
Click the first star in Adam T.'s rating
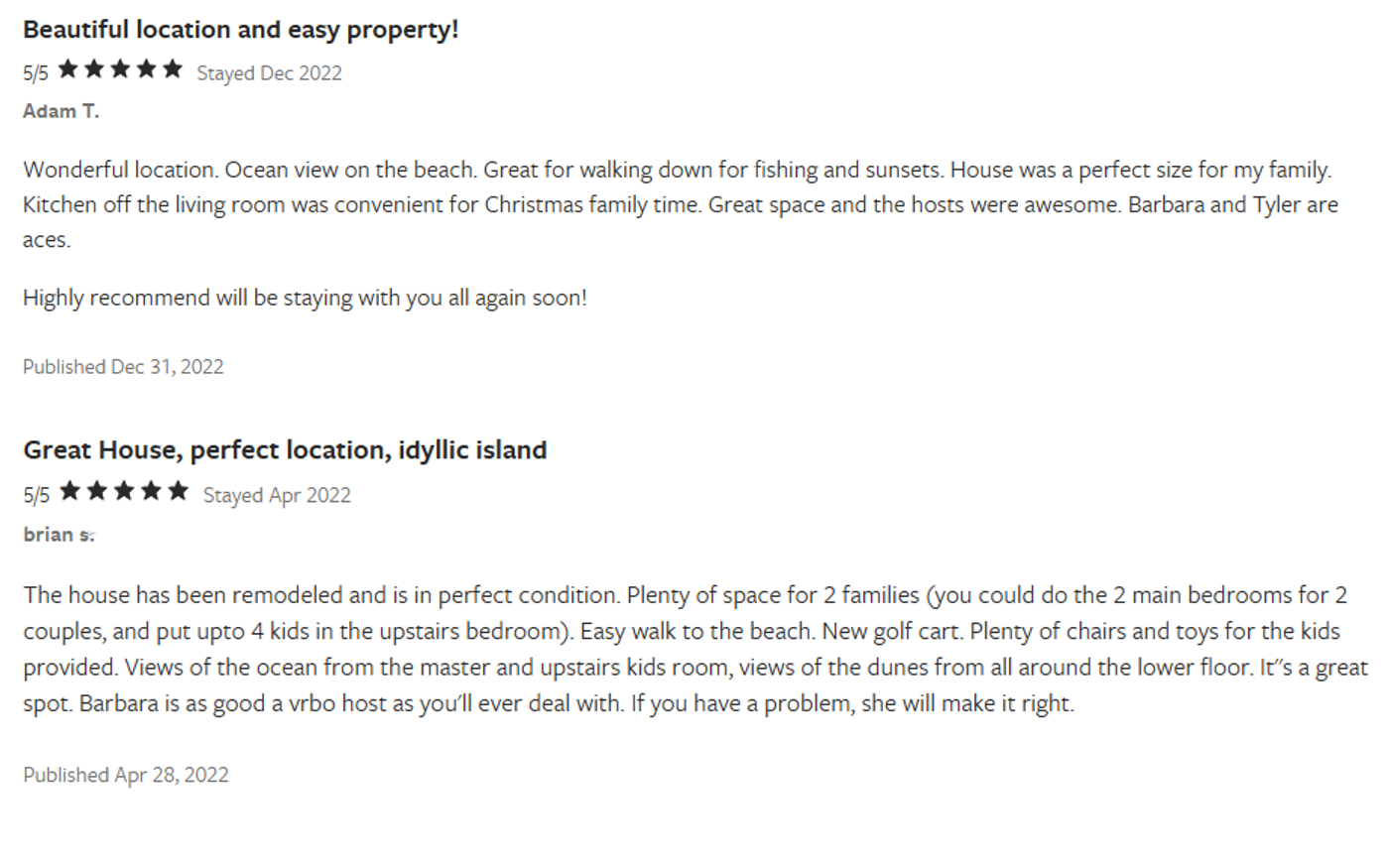tap(68, 69)
